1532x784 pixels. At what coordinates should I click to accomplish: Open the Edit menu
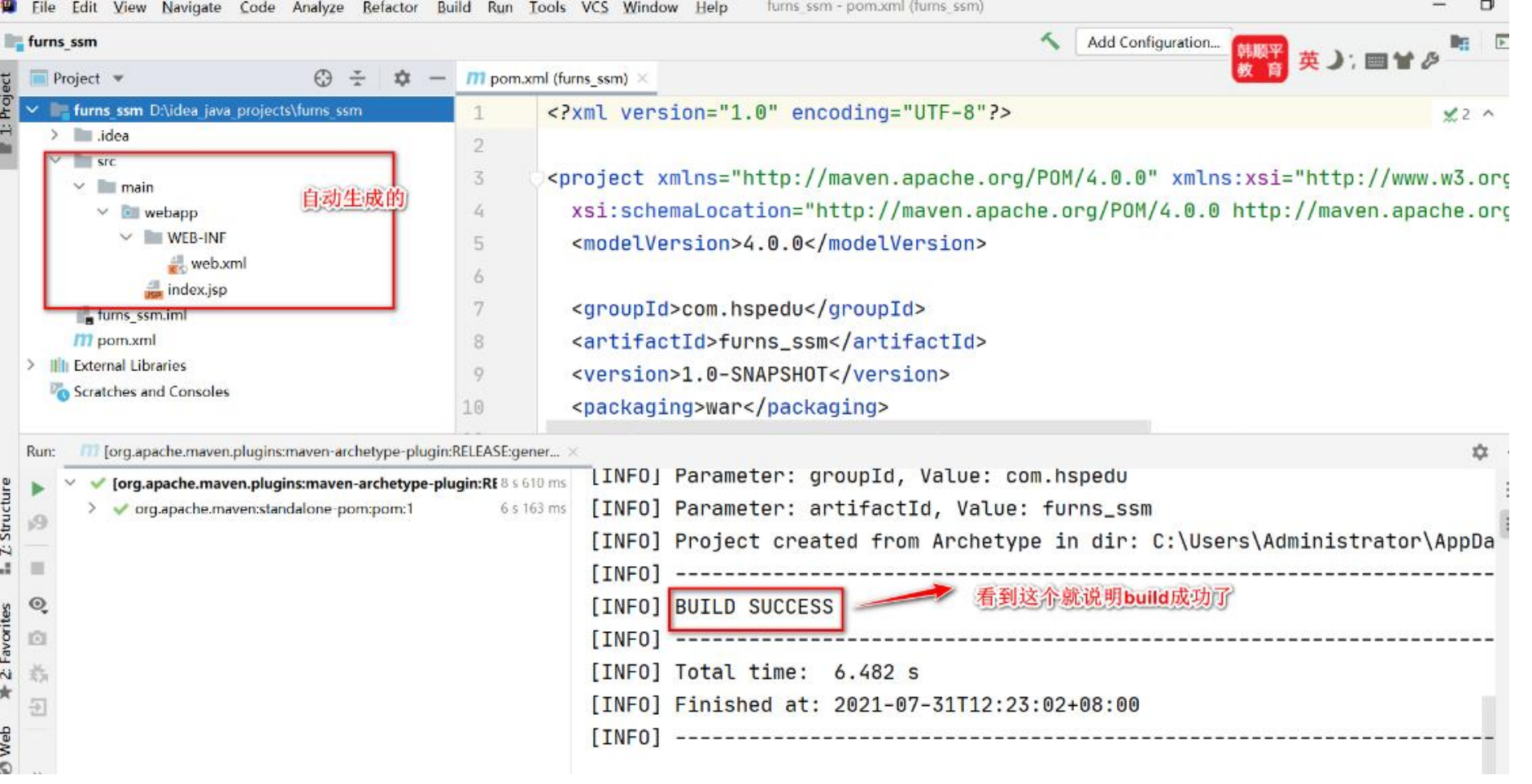(84, 7)
